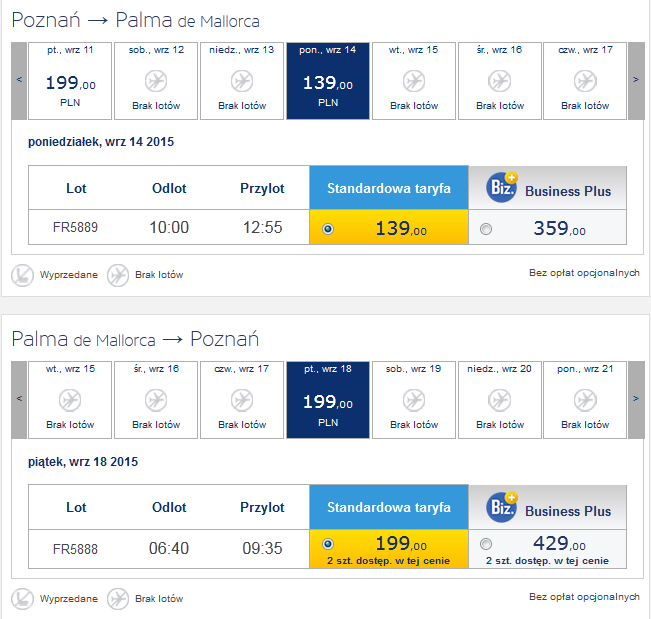Click no-flights plane icon for sob., wrz 19
The image size is (651, 619).
414,400
